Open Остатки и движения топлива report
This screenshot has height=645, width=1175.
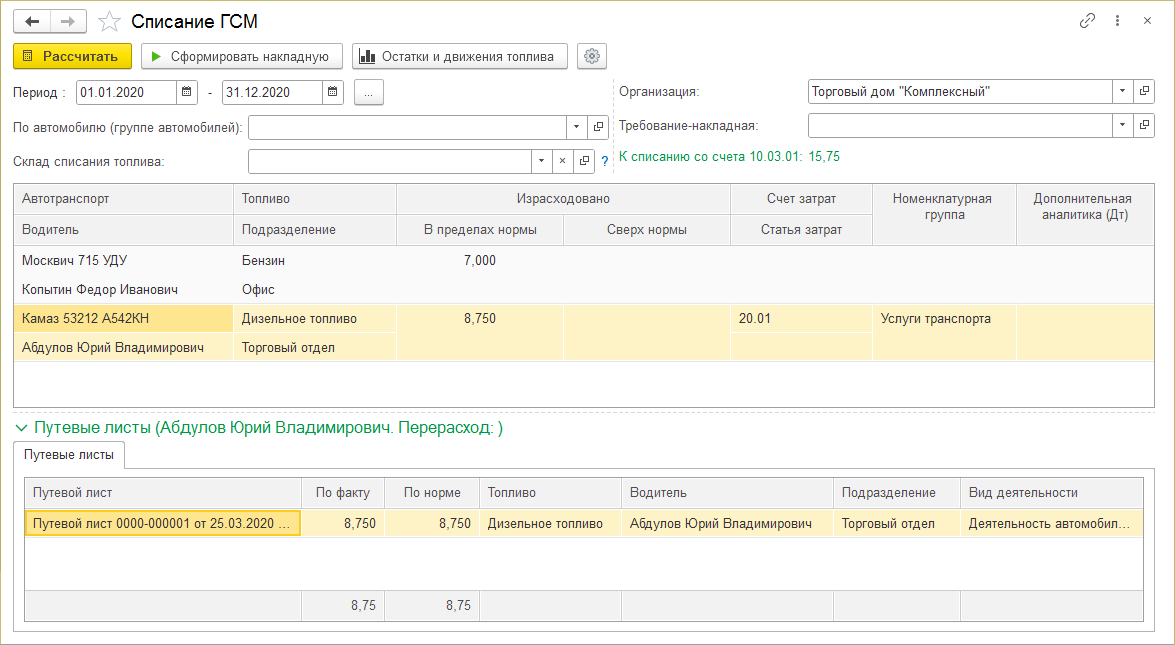click(x=460, y=56)
